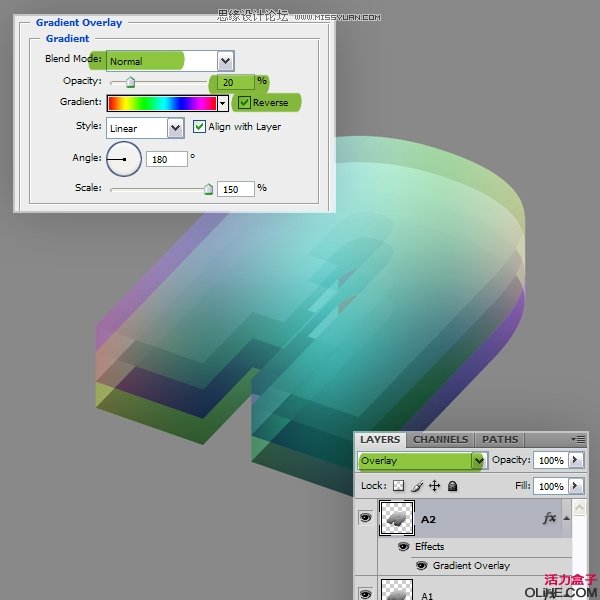600x600 pixels.
Task: Click the A2 layer name
Action: pyautogui.click(x=428, y=519)
